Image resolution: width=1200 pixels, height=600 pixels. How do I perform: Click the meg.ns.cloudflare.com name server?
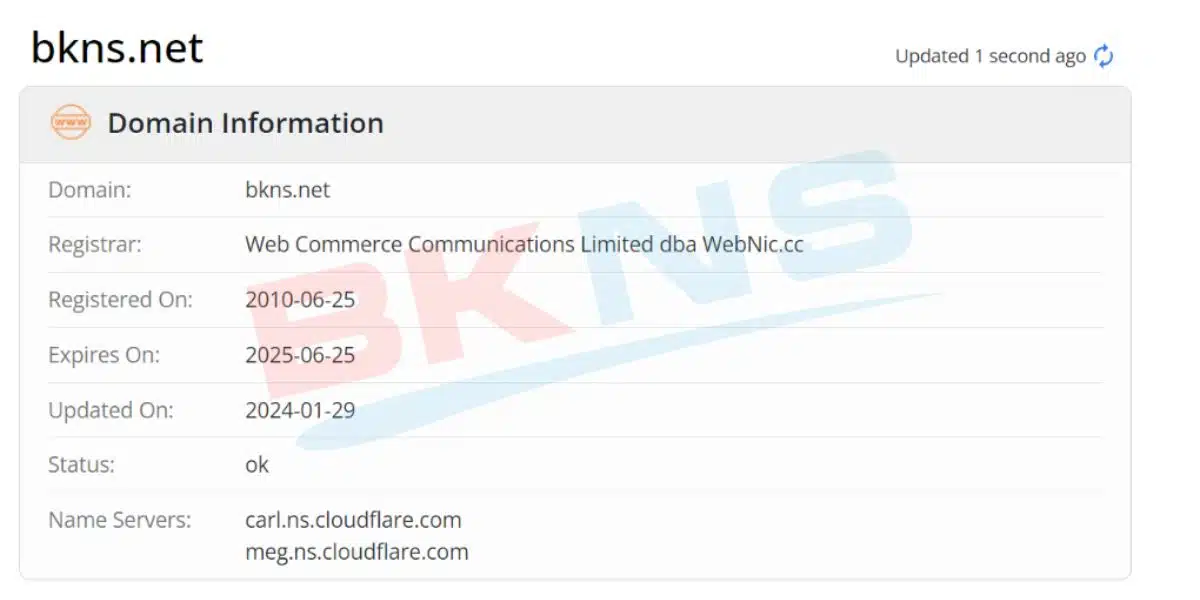pyautogui.click(x=356, y=551)
